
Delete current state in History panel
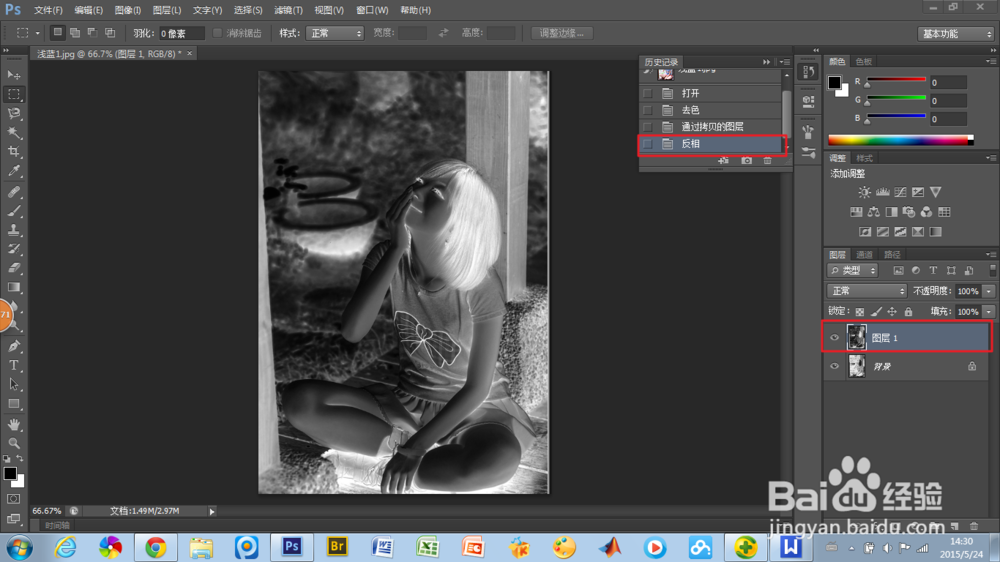coord(767,161)
